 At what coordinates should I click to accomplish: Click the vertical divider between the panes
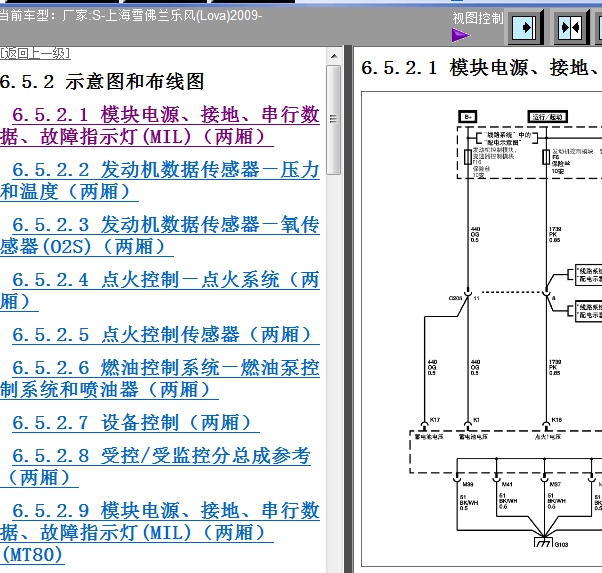pos(348,309)
